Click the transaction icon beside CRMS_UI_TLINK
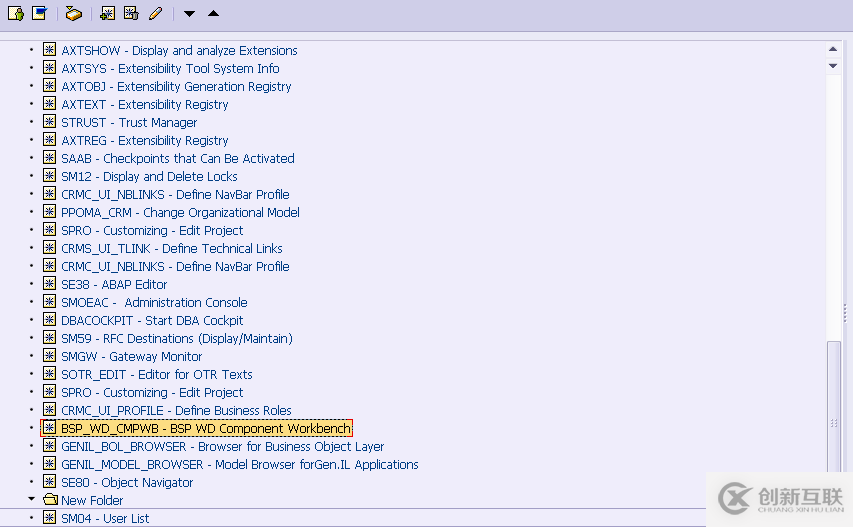The width and height of the screenshot is (853, 527). point(50,247)
